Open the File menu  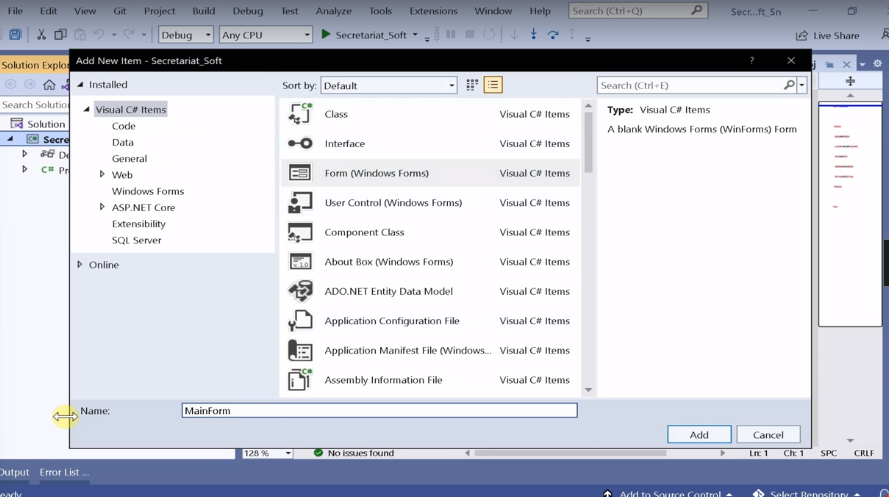15,11
